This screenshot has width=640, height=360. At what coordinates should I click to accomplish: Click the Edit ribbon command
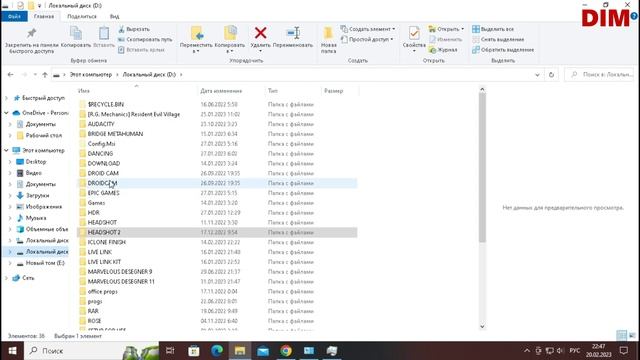(445, 40)
